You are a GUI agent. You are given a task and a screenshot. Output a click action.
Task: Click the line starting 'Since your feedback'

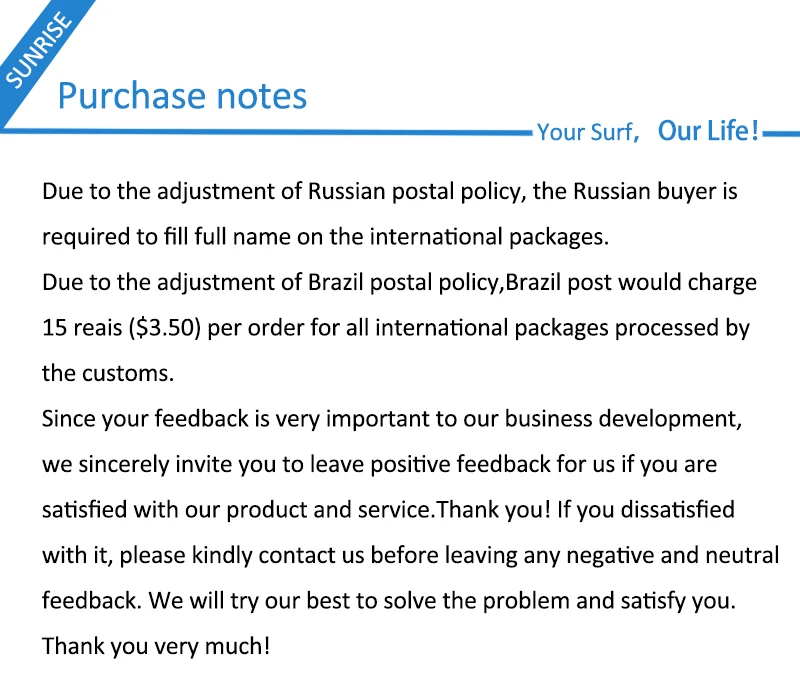point(392,419)
